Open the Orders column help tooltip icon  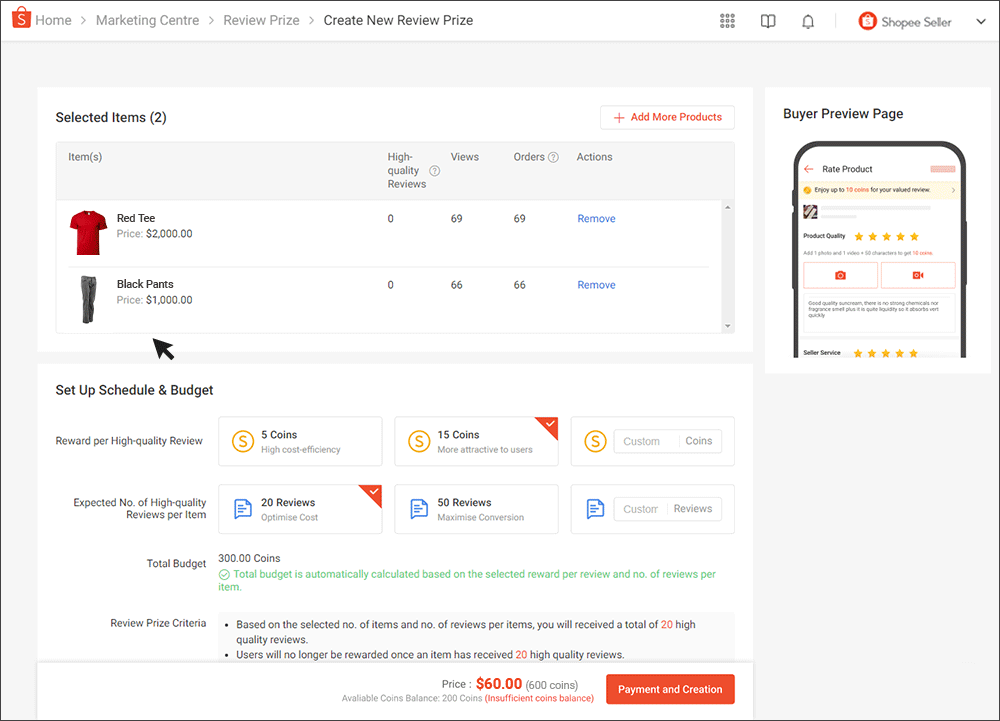[551, 157]
